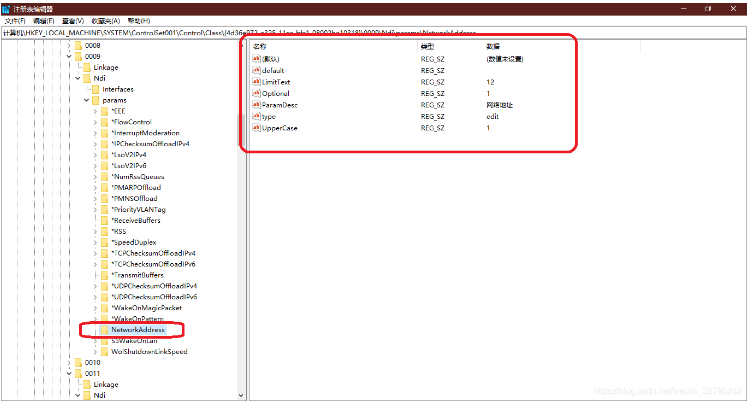Click the edit data value of type

tap(493, 116)
